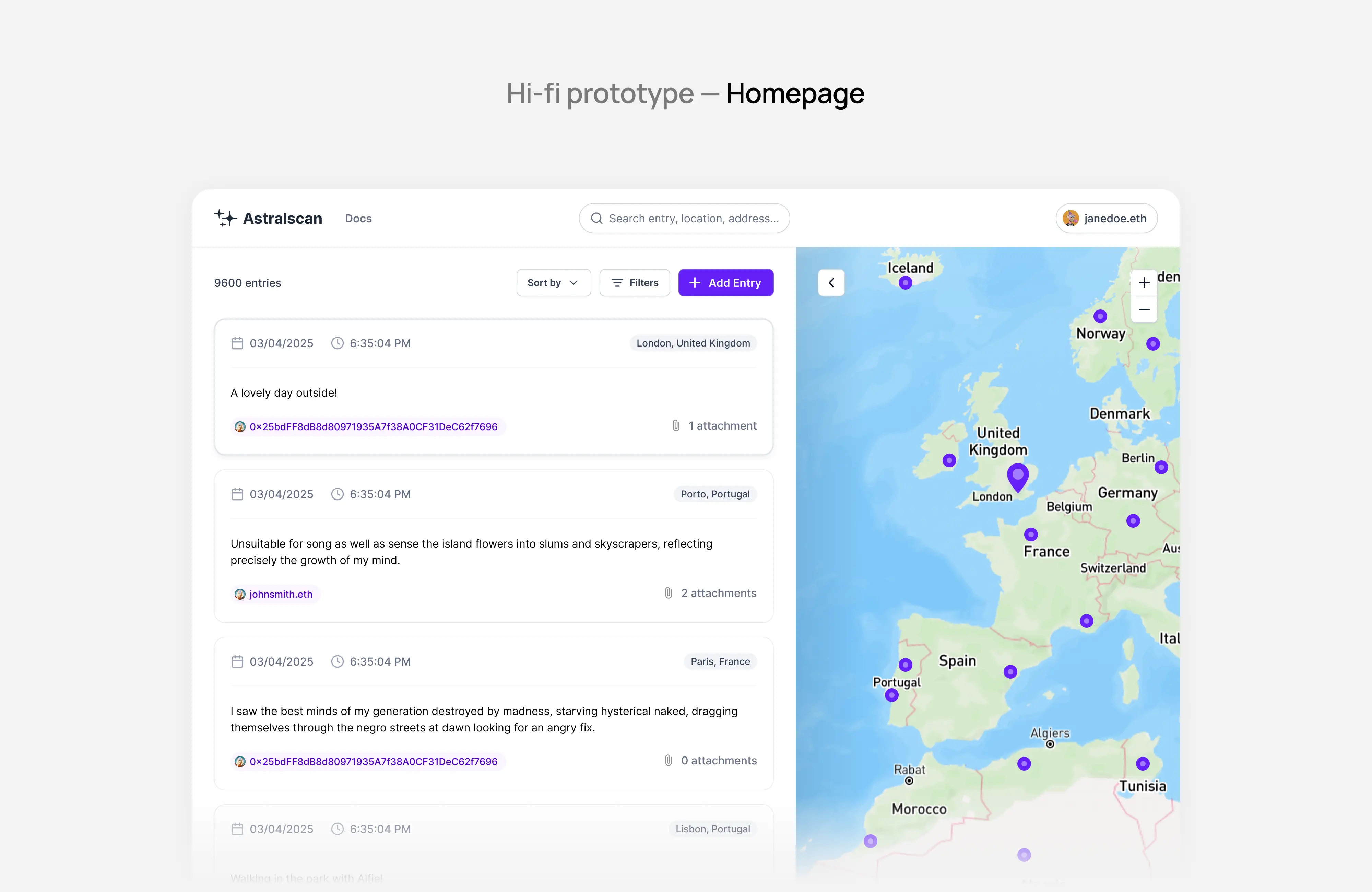Click the janedoe.eth avatar image
The image size is (1372, 892).
[x=1071, y=219]
